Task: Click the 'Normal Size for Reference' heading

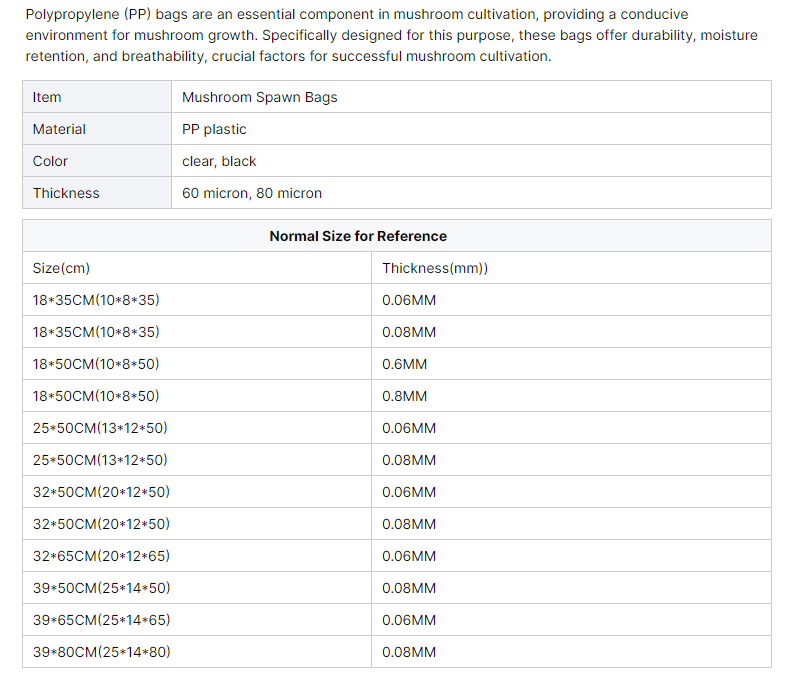Action: click(358, 236)
